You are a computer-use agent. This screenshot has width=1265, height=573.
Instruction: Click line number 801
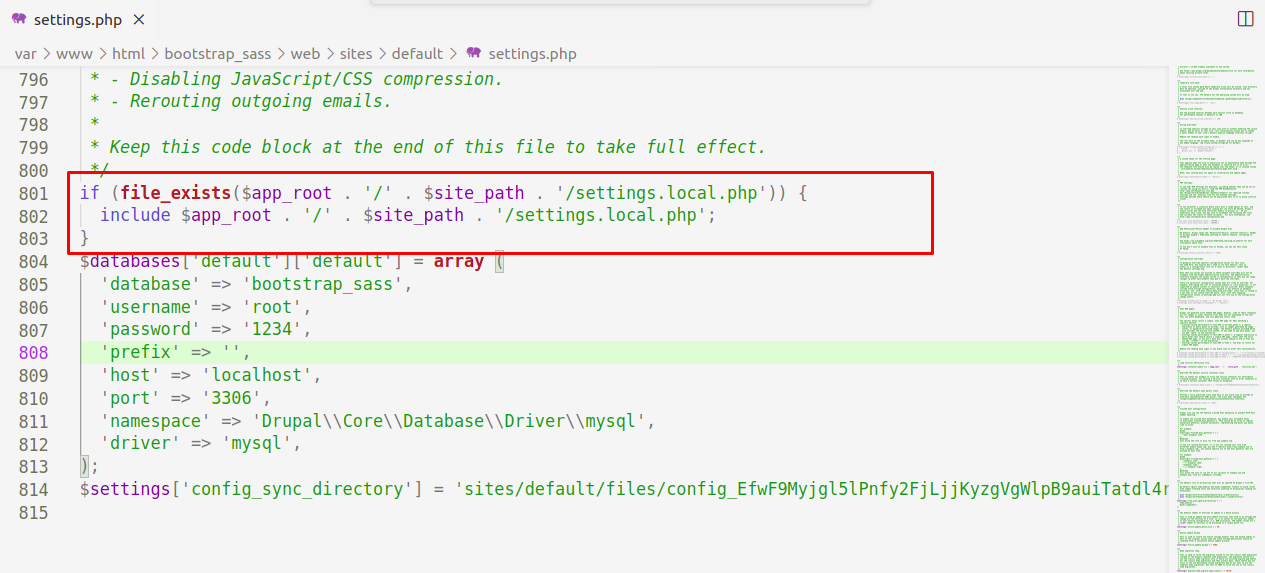[33, 192]
